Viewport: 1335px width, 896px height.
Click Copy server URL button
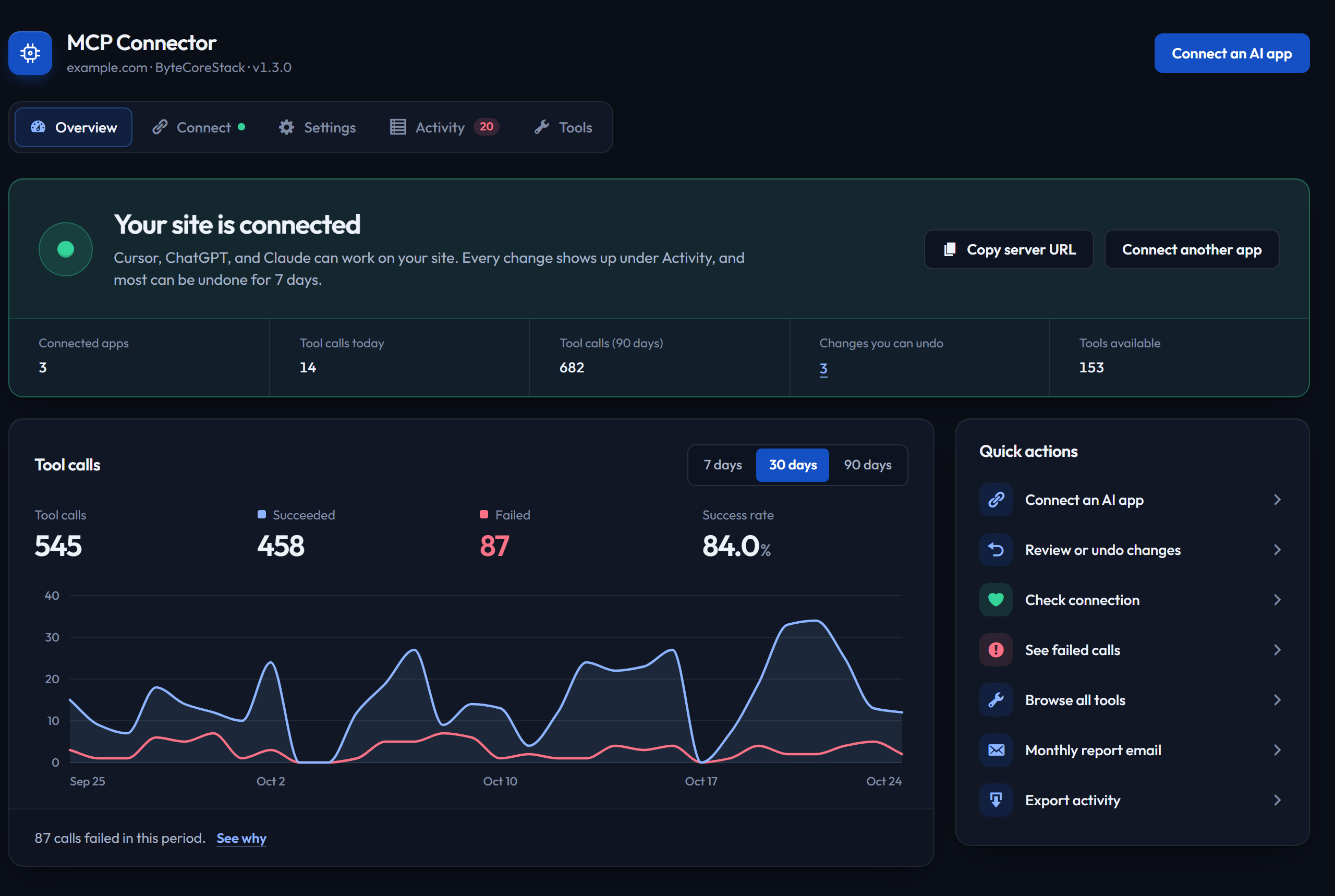point(1009,250)
